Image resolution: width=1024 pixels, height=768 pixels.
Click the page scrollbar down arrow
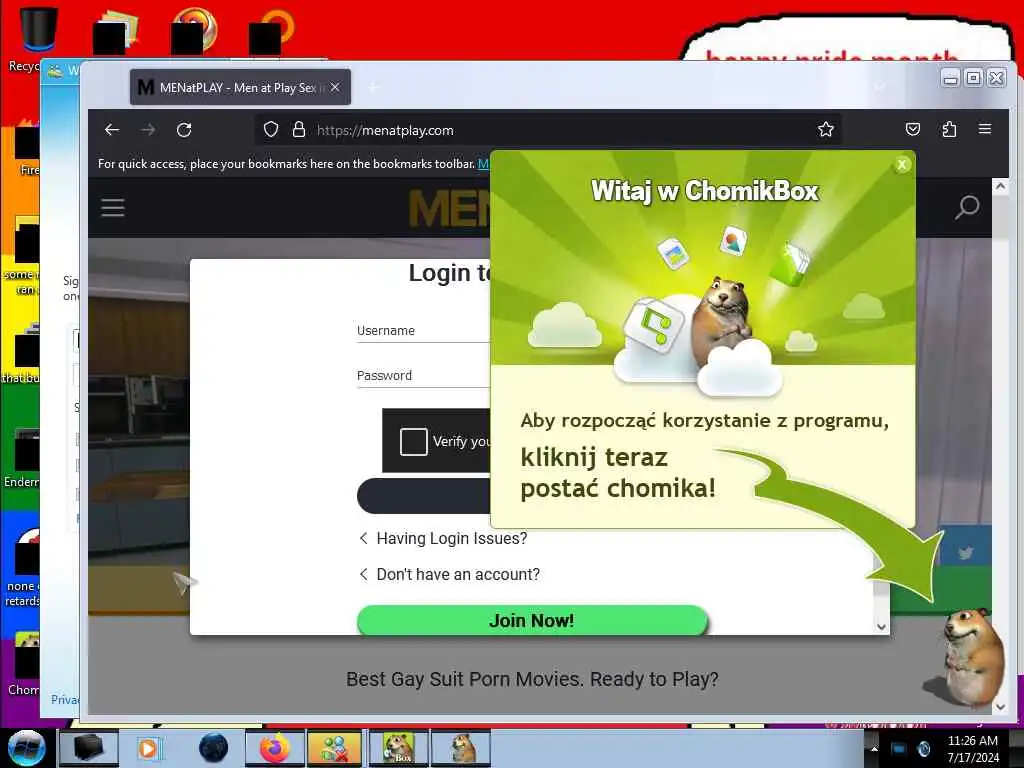pyautogui.click(x=1000, y=707)
